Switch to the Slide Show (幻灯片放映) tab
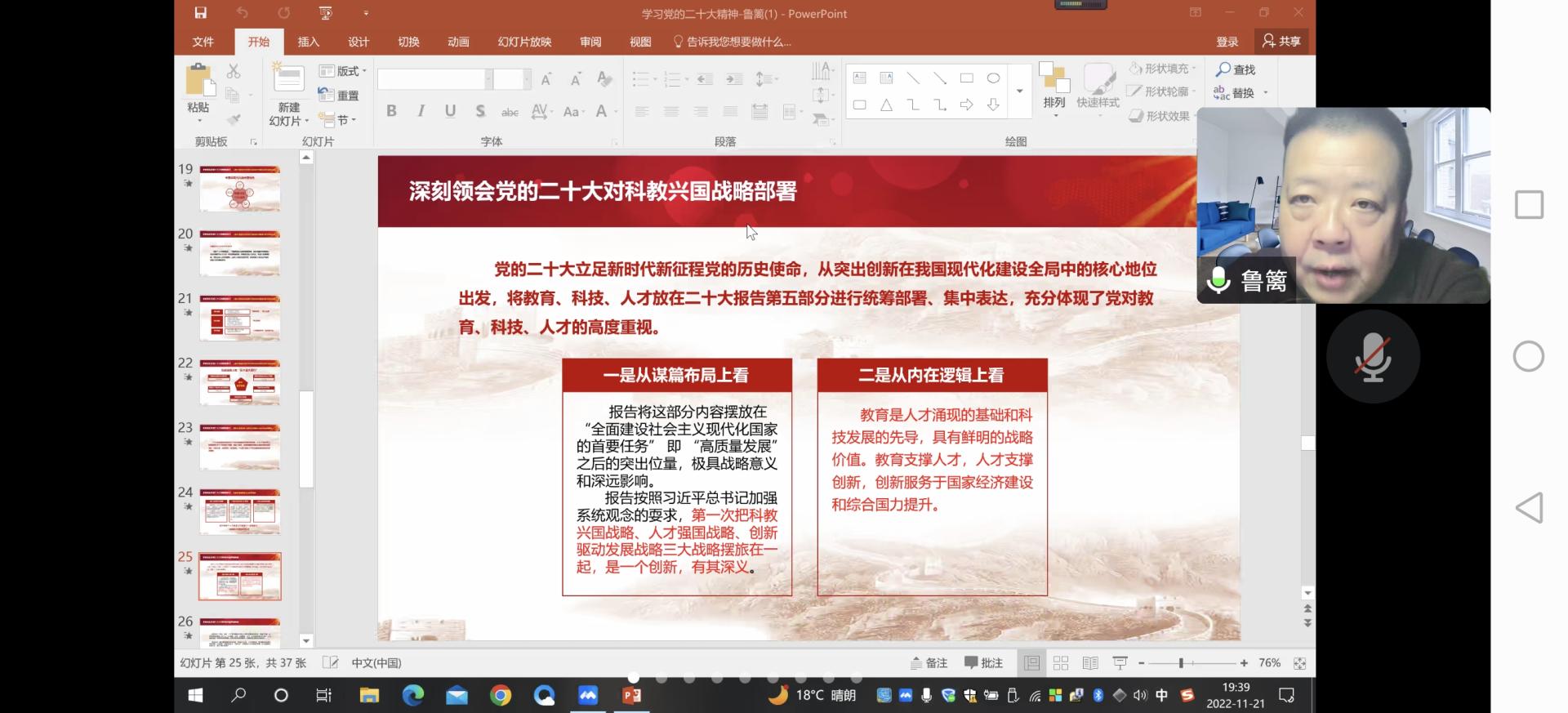Screen dimensions: 1568x713 click(x=524, y=42)
